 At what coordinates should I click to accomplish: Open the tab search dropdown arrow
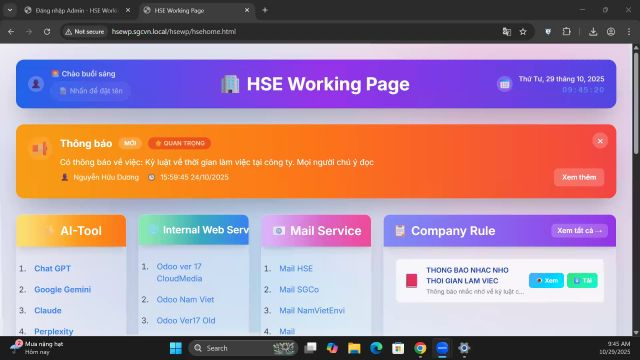pos(10,10)
